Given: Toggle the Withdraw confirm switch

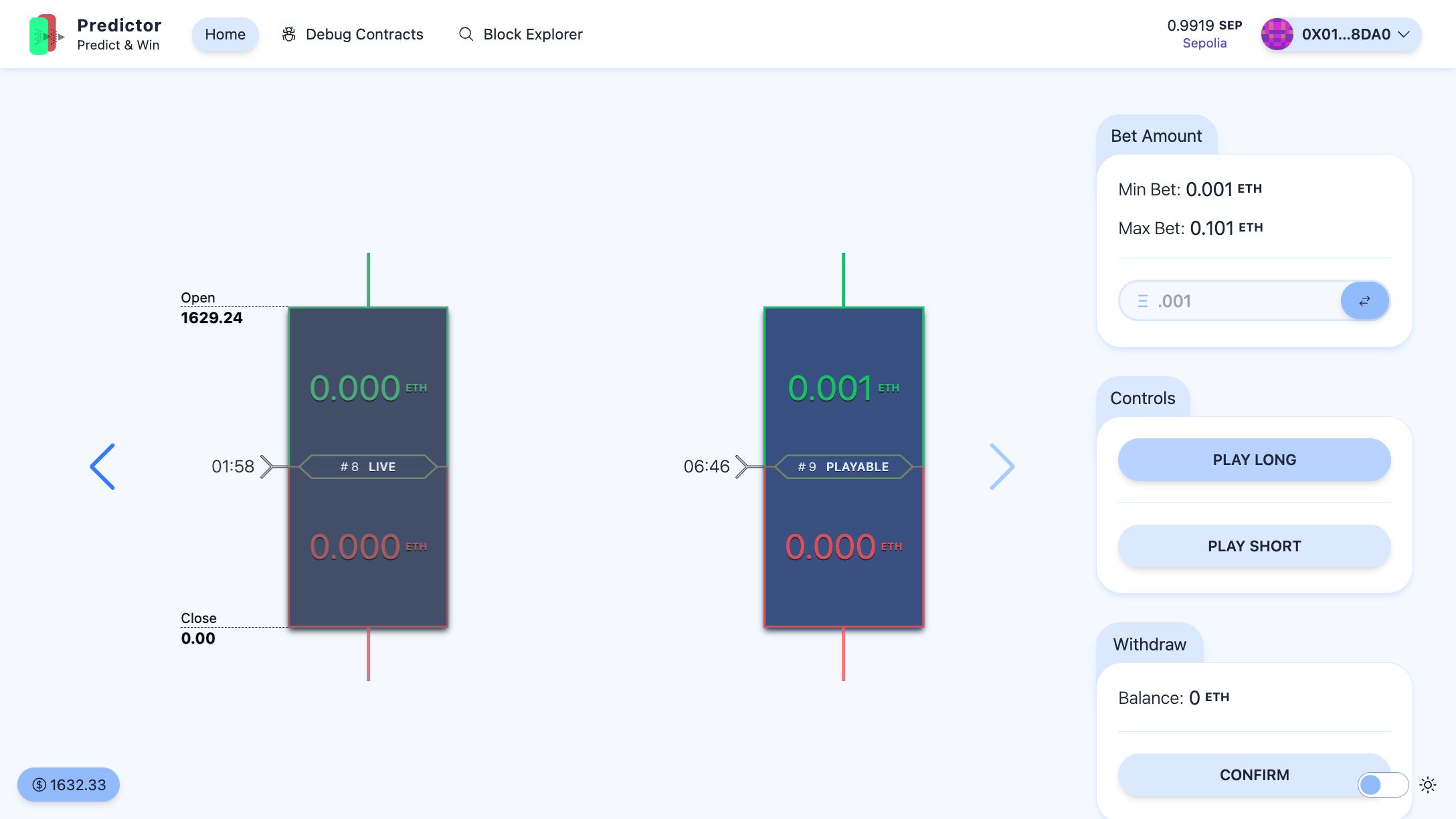Looking at the screenshot, I should point(1384,785).
